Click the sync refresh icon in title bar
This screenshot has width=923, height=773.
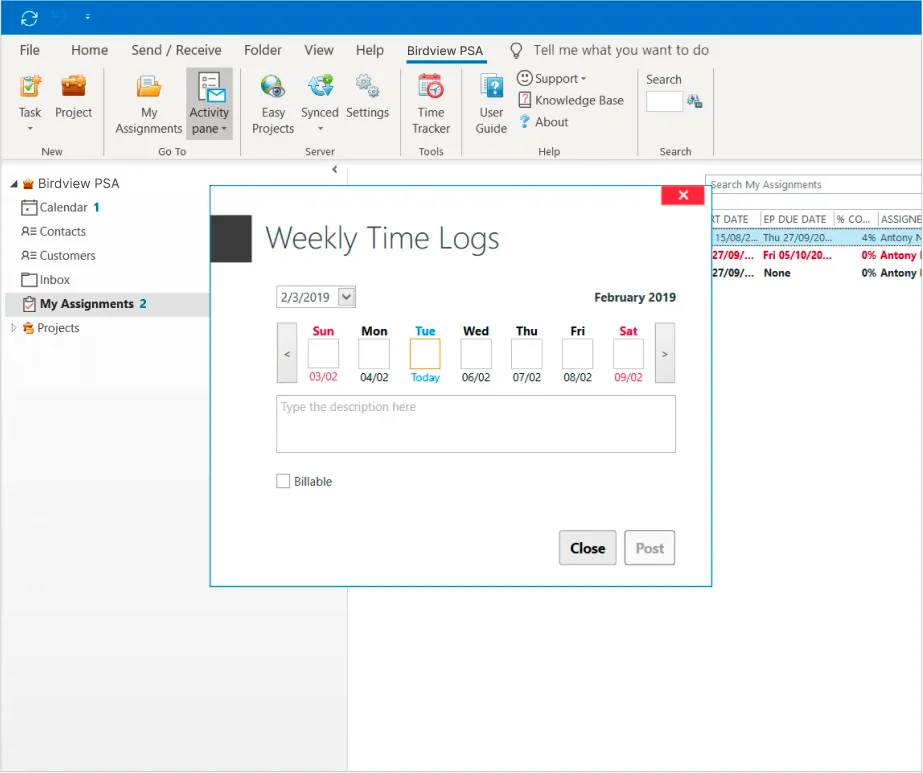29,18
